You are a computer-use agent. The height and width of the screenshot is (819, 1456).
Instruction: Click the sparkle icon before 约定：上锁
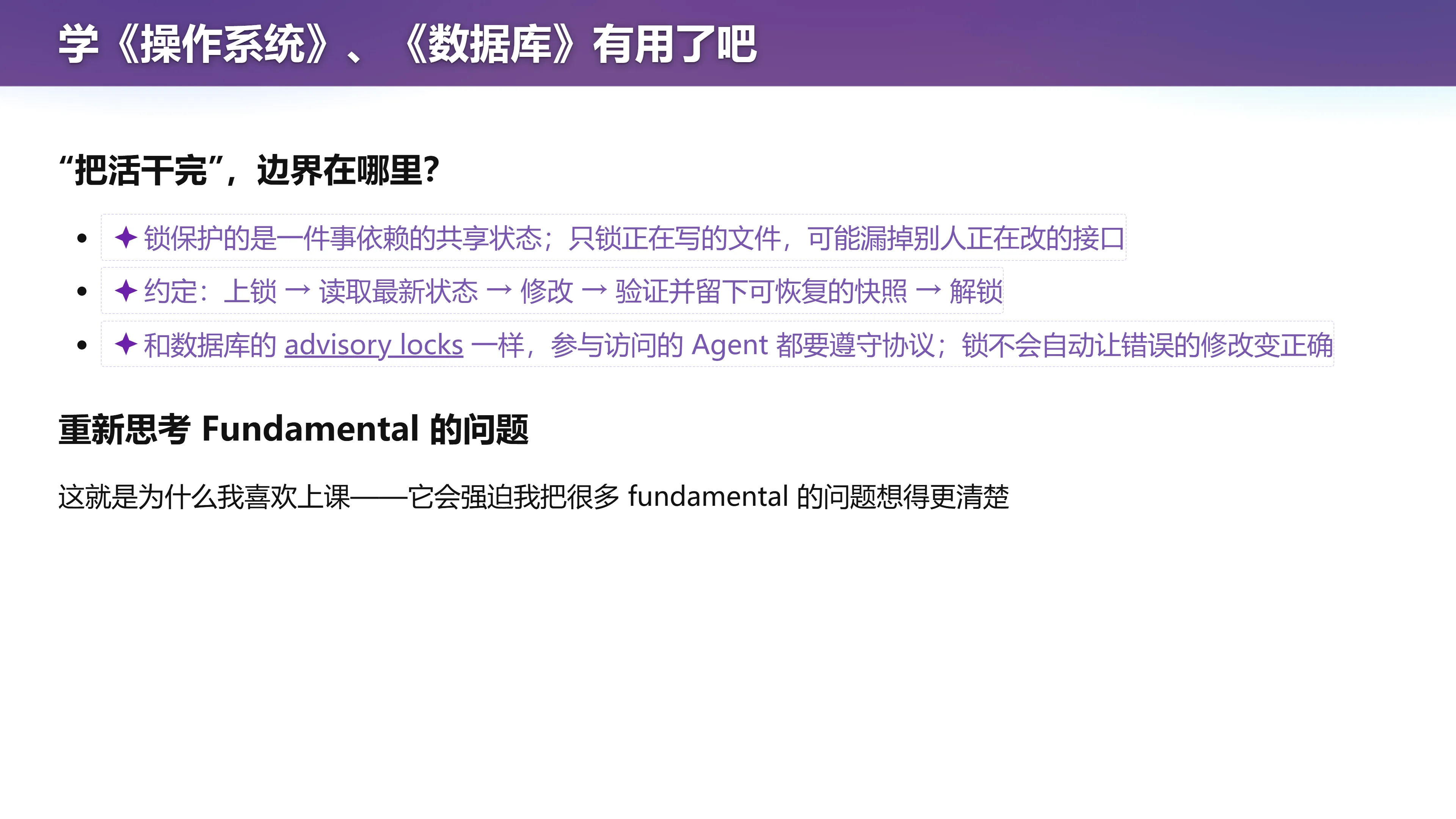[126, 290]
